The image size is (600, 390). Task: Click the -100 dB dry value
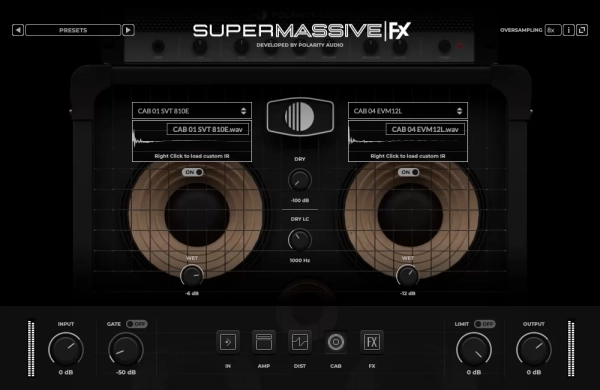click(x=300, y=201)
